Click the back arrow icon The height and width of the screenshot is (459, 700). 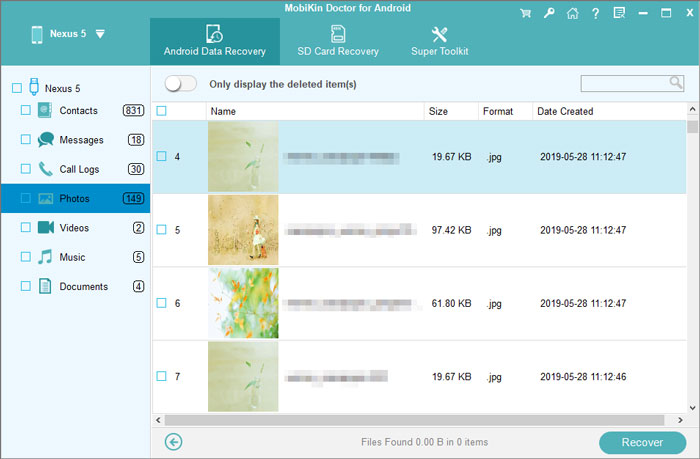(174, 441)
